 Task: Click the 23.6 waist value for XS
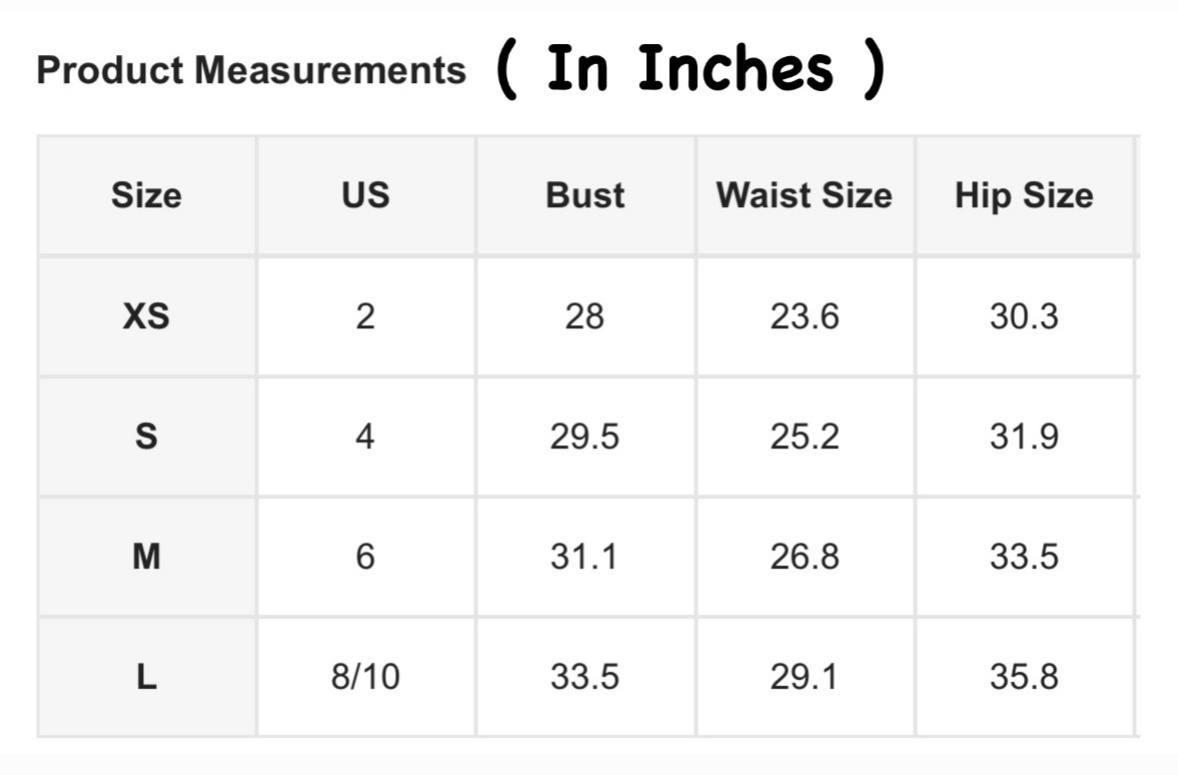click(x=805, y=316)
